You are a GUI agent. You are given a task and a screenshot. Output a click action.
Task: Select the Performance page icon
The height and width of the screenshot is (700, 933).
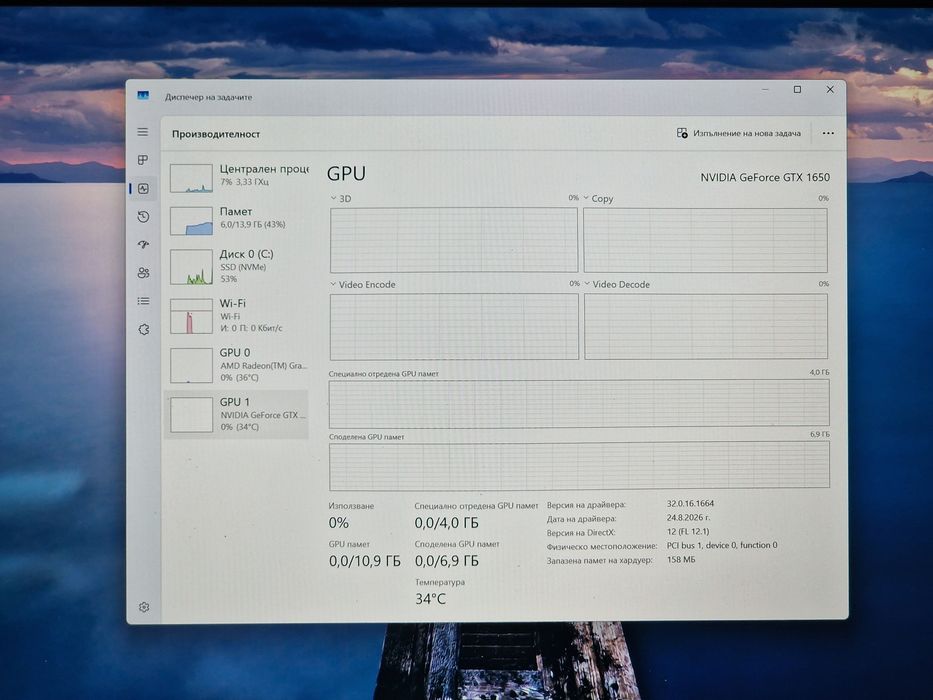143,189
